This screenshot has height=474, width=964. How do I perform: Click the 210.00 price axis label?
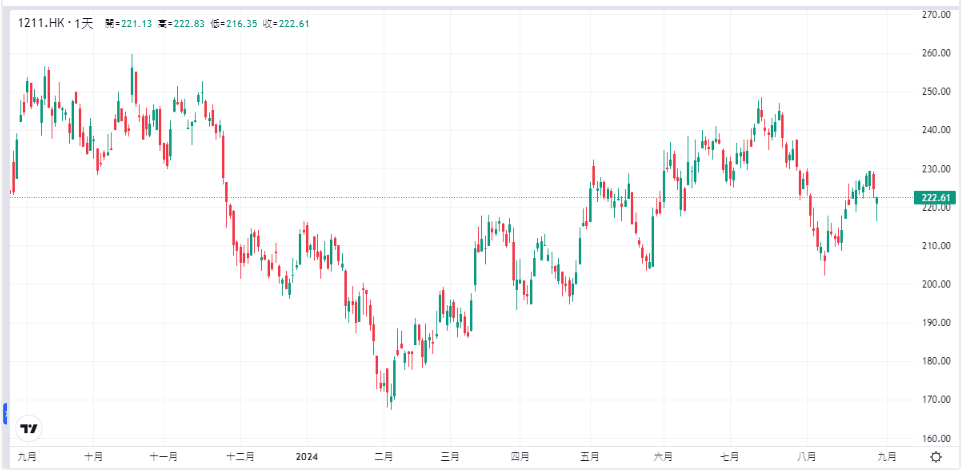coord(937,246)
